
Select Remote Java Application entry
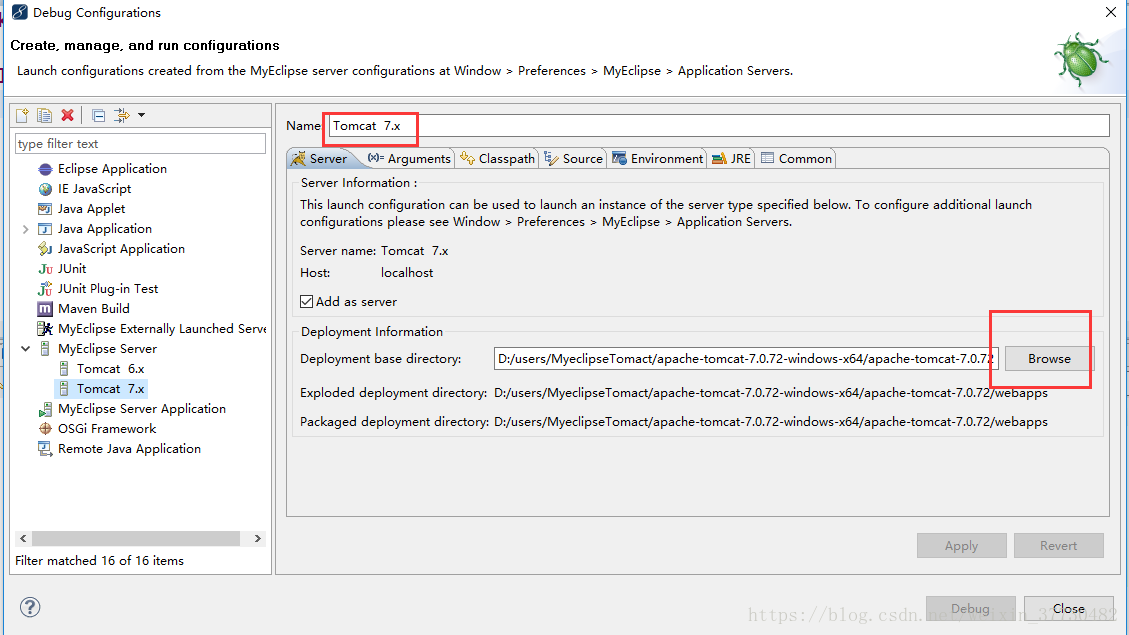(x=129, y=449)
